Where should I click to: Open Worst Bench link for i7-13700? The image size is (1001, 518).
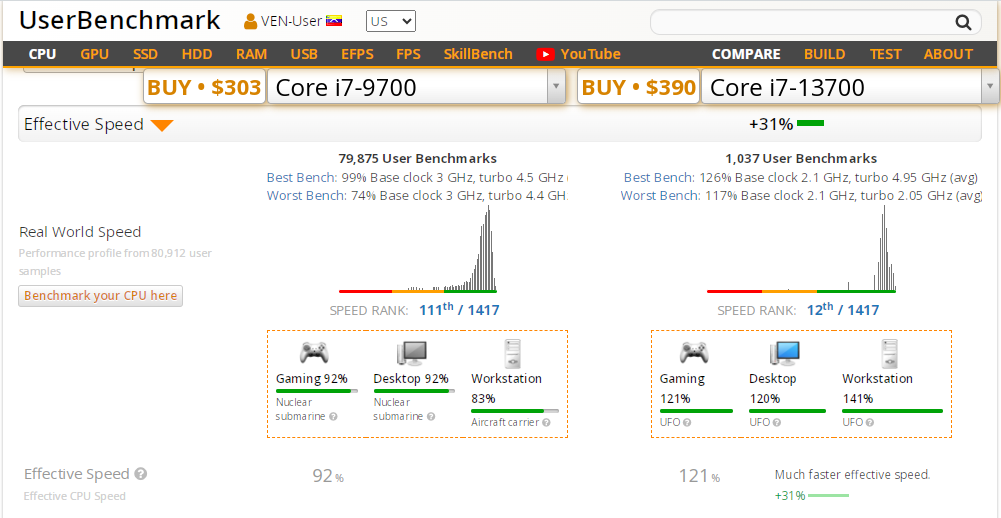click(x=660, y=195)
